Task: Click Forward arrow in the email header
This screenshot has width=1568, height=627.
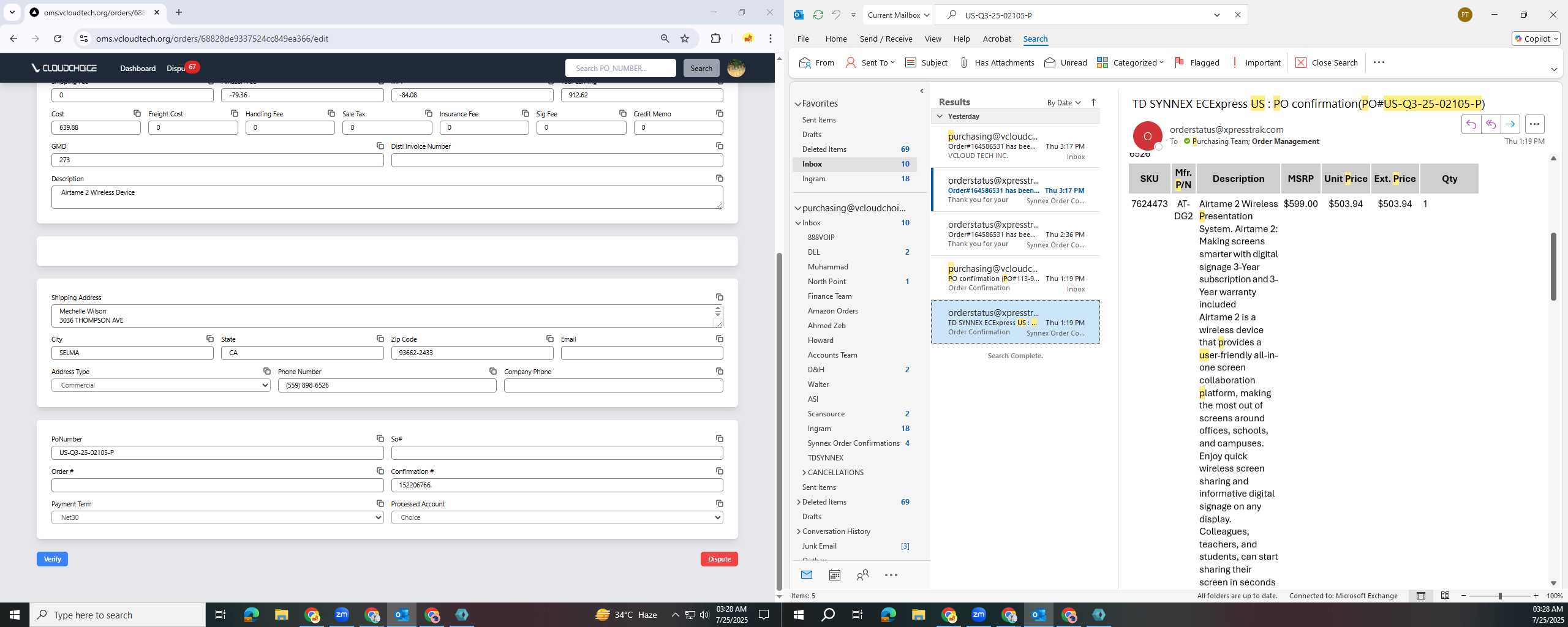Action: click(x=1510, y=124)
